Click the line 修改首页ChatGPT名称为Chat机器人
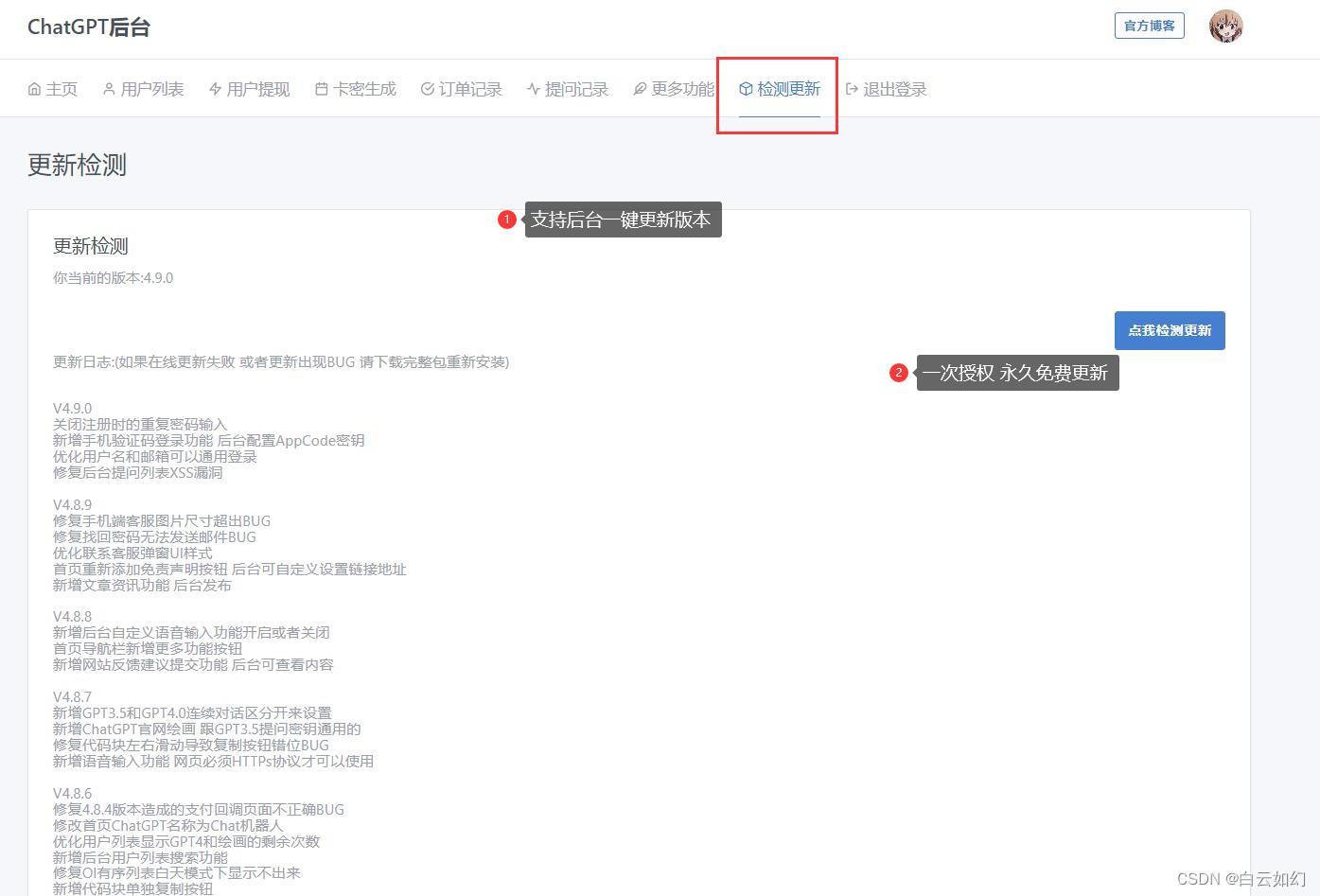 pos(168,826)
